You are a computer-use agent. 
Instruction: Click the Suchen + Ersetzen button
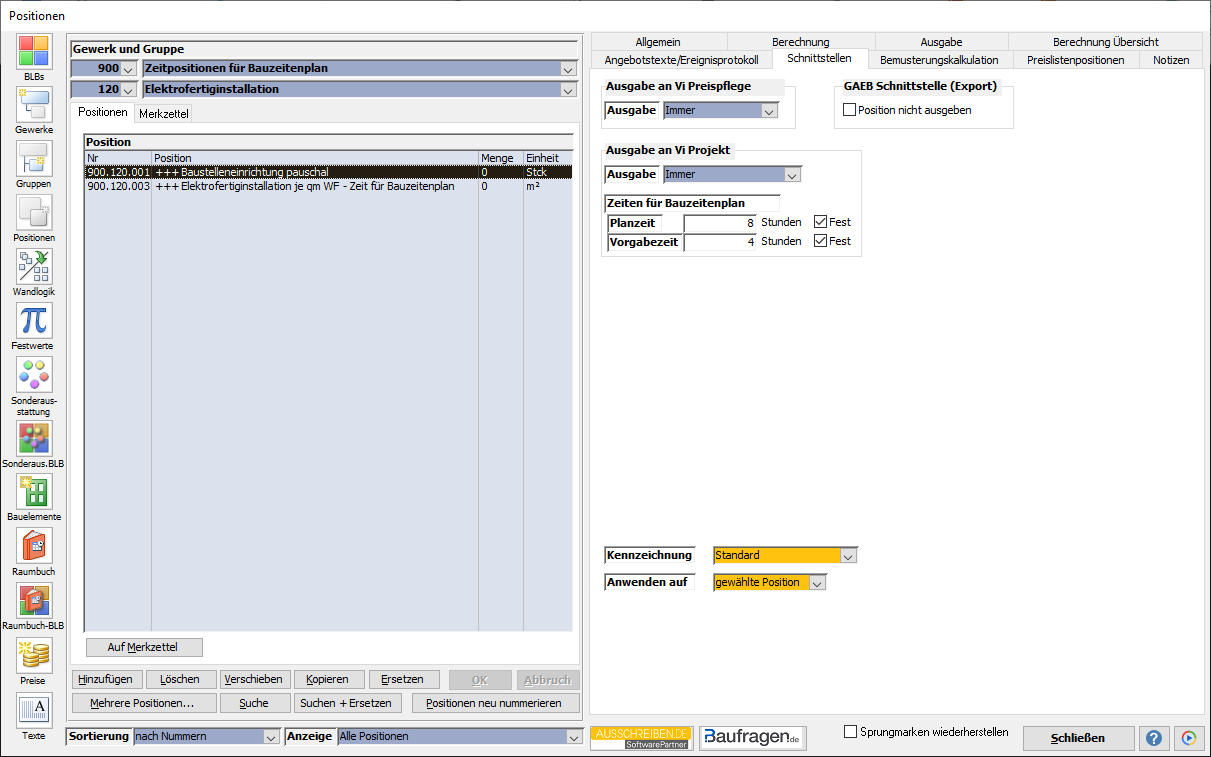(350, 703)
